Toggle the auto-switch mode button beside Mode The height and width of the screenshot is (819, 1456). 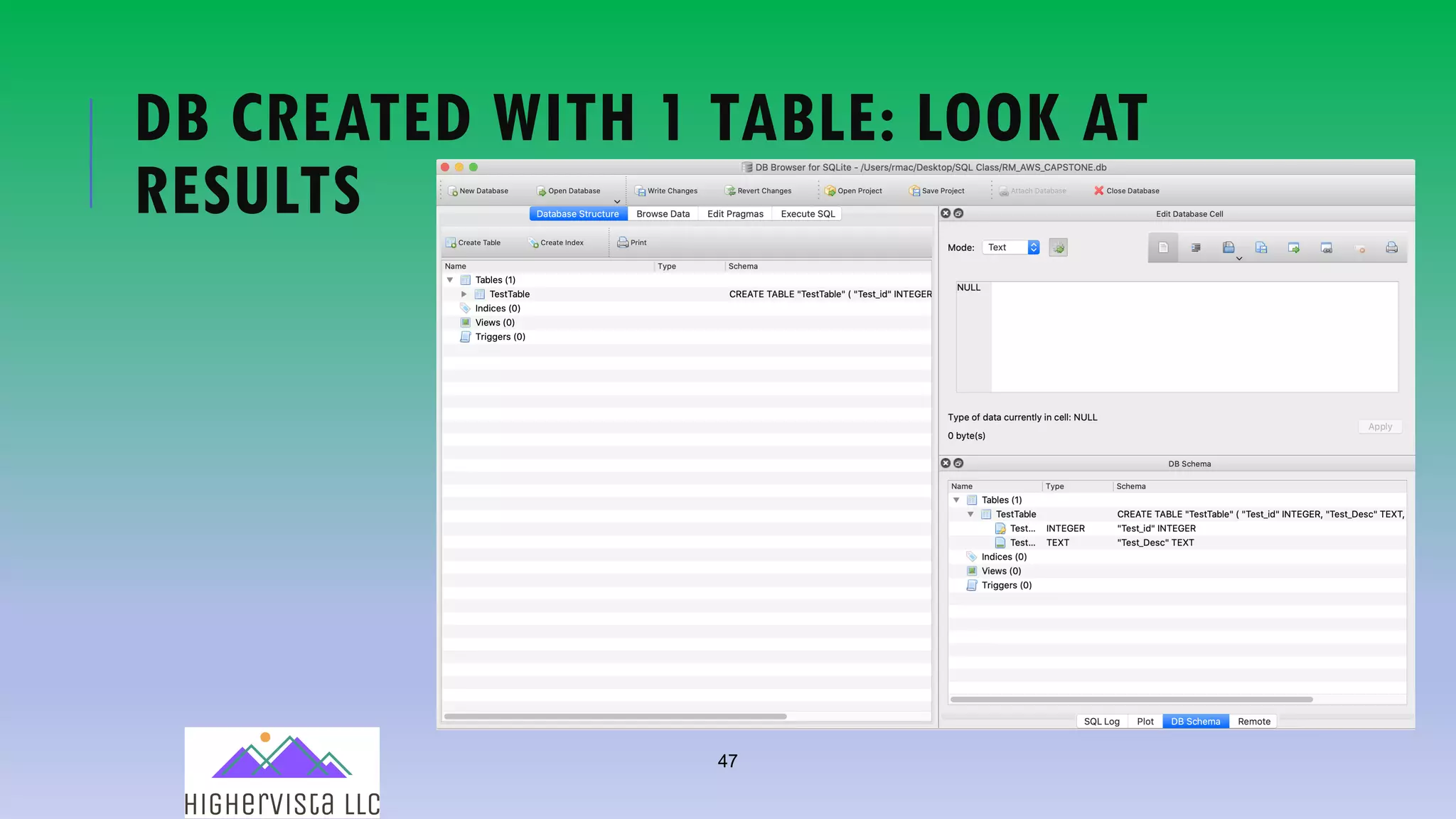click(1058, 248)
